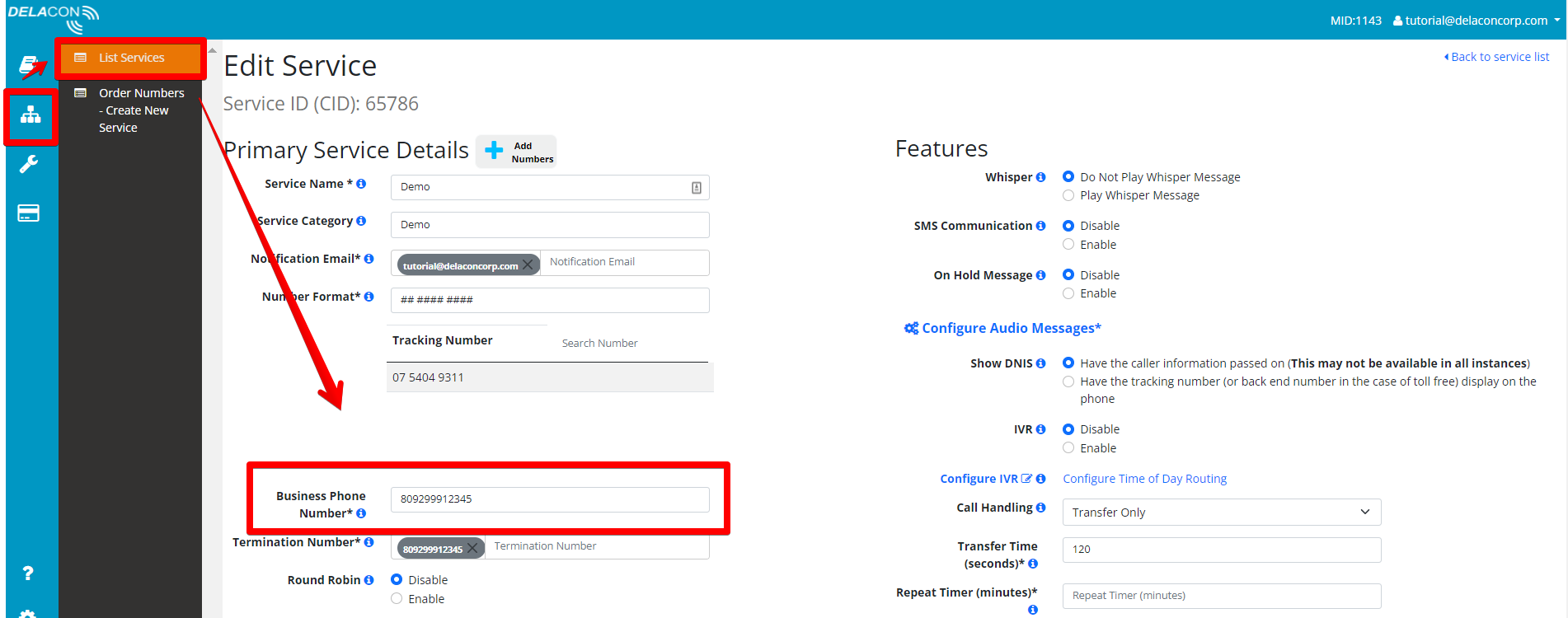Image resolution: width=1568 pixels, height=618 pixels.
Task: Choose tracking number display for Show DNIS
Action: click(1068, 382)
